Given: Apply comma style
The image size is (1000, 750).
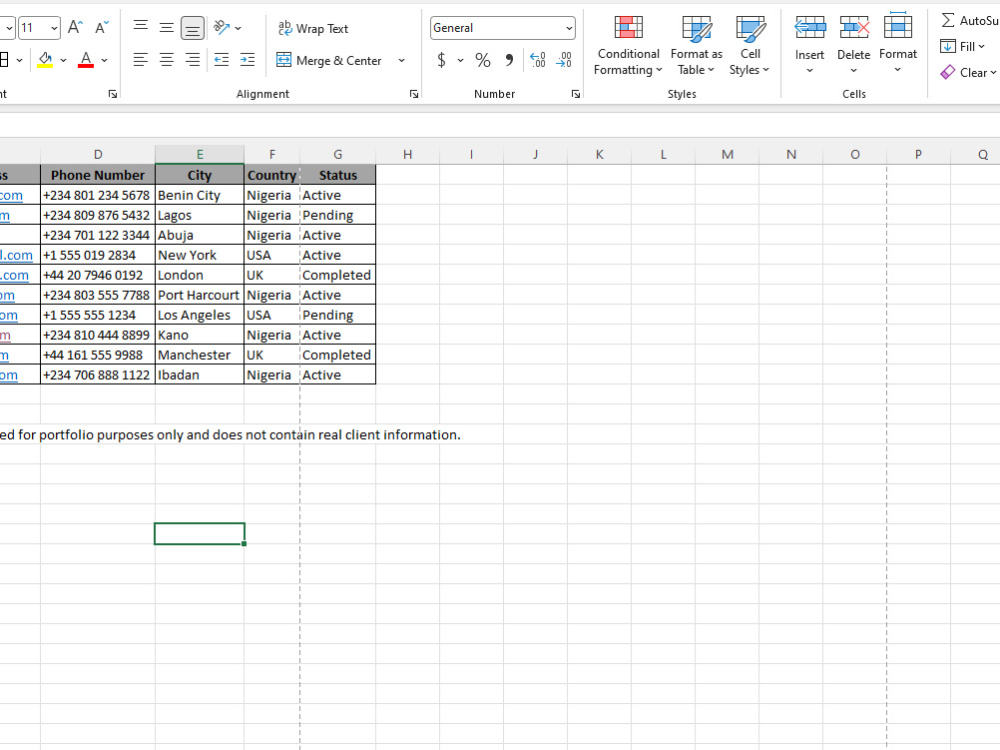Looking at the screenshot, I should click(x=509, y=61).
